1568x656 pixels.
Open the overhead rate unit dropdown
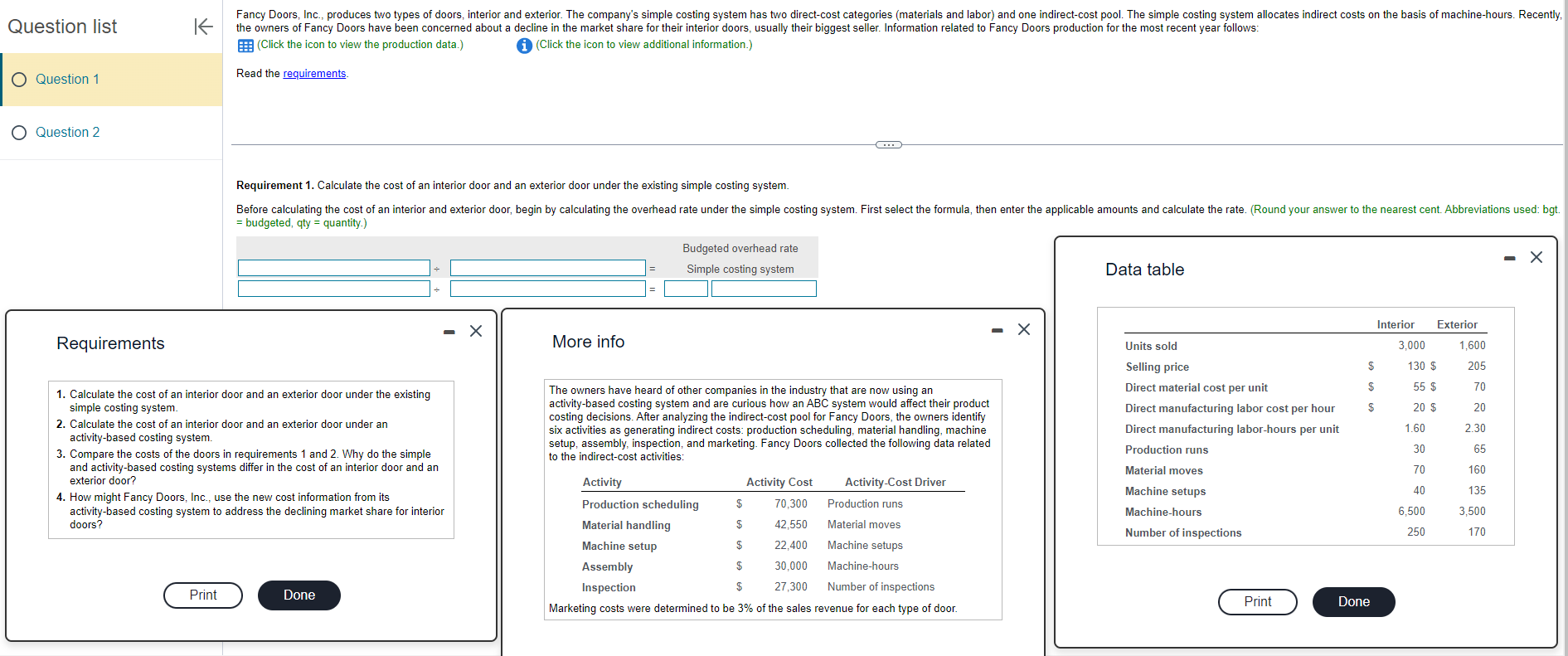(x=764, y=289)
